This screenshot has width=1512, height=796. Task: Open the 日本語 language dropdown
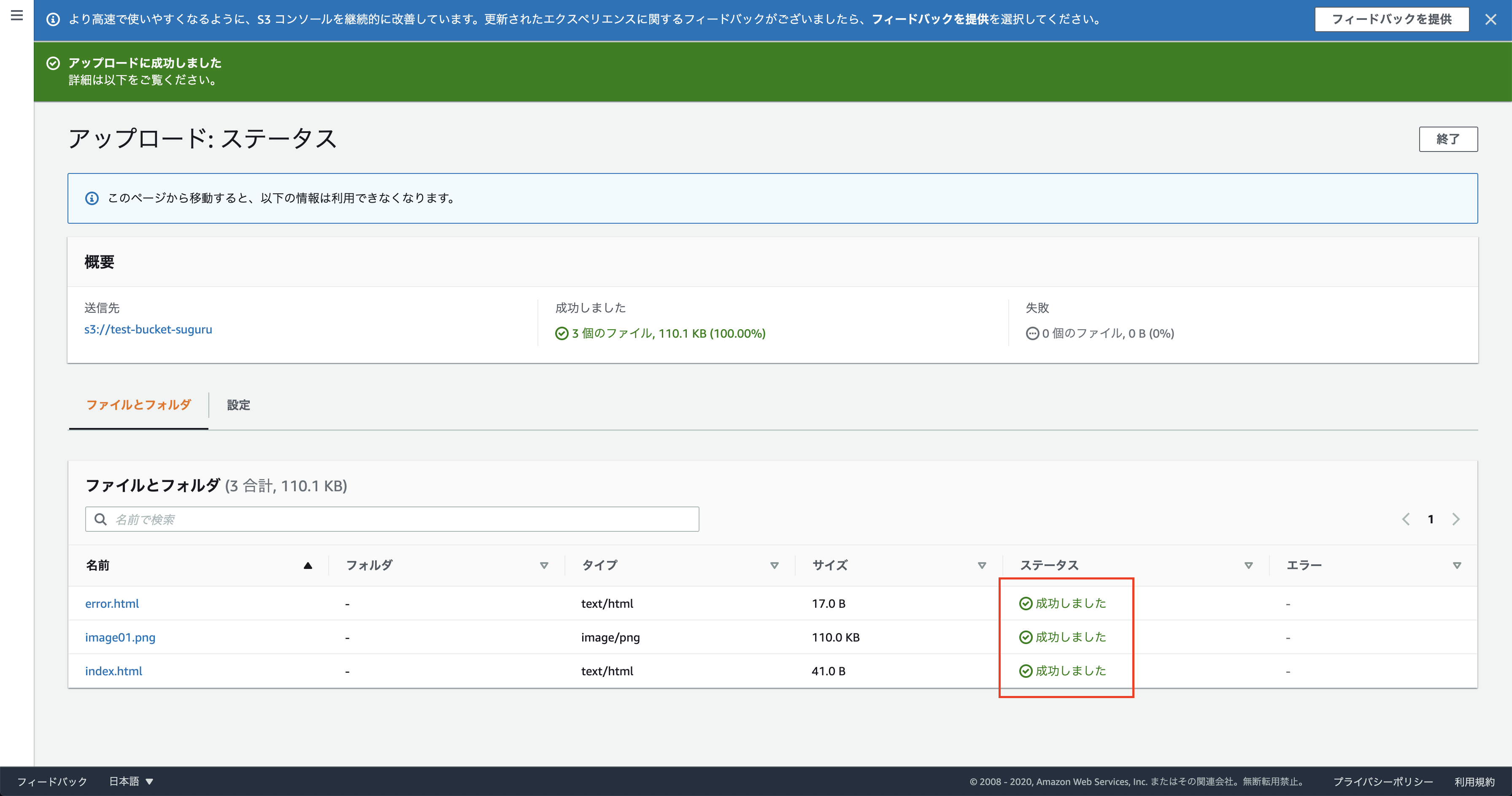131,781
